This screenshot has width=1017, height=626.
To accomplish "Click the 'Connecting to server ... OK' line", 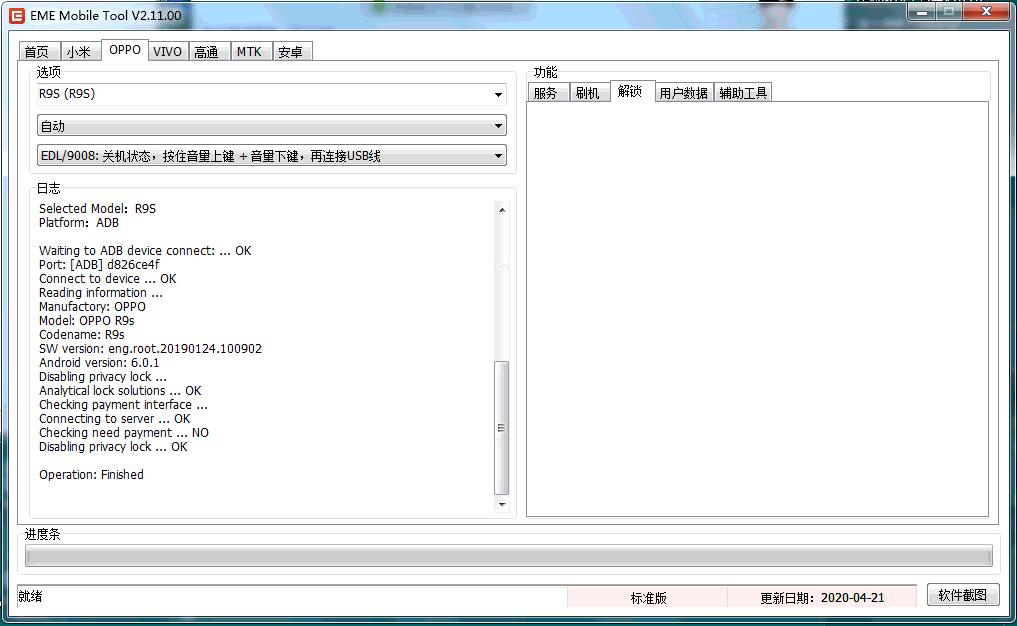I will coord(114,419).
